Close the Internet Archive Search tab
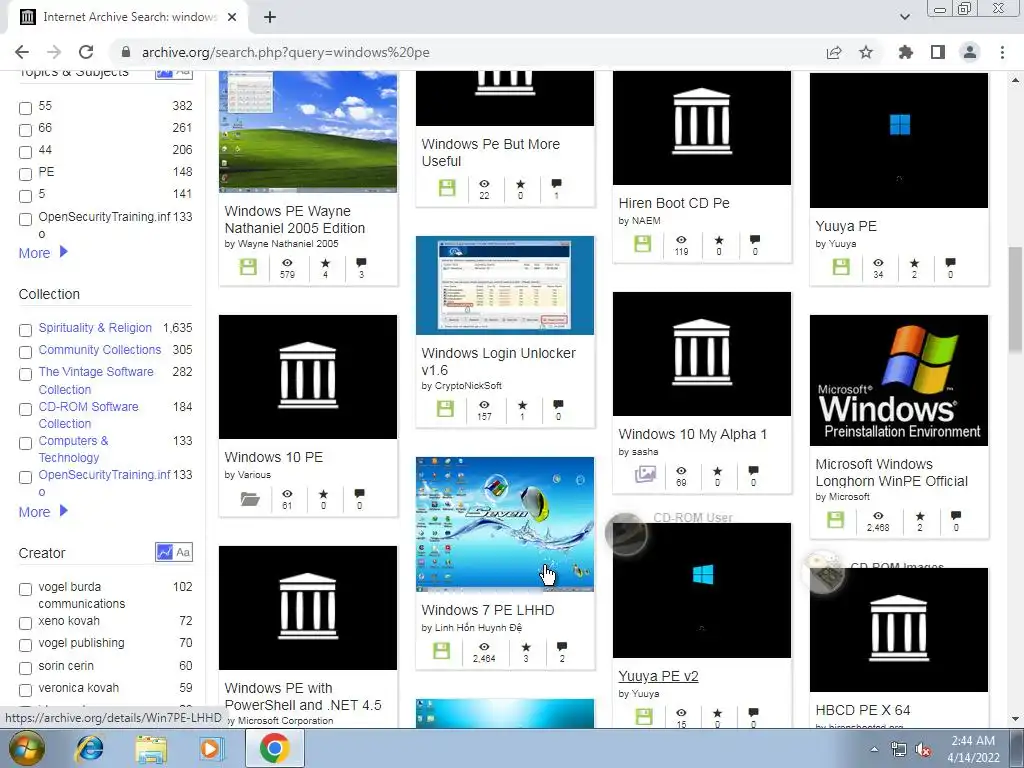The image size is (1024, 768). click(232, 17)
